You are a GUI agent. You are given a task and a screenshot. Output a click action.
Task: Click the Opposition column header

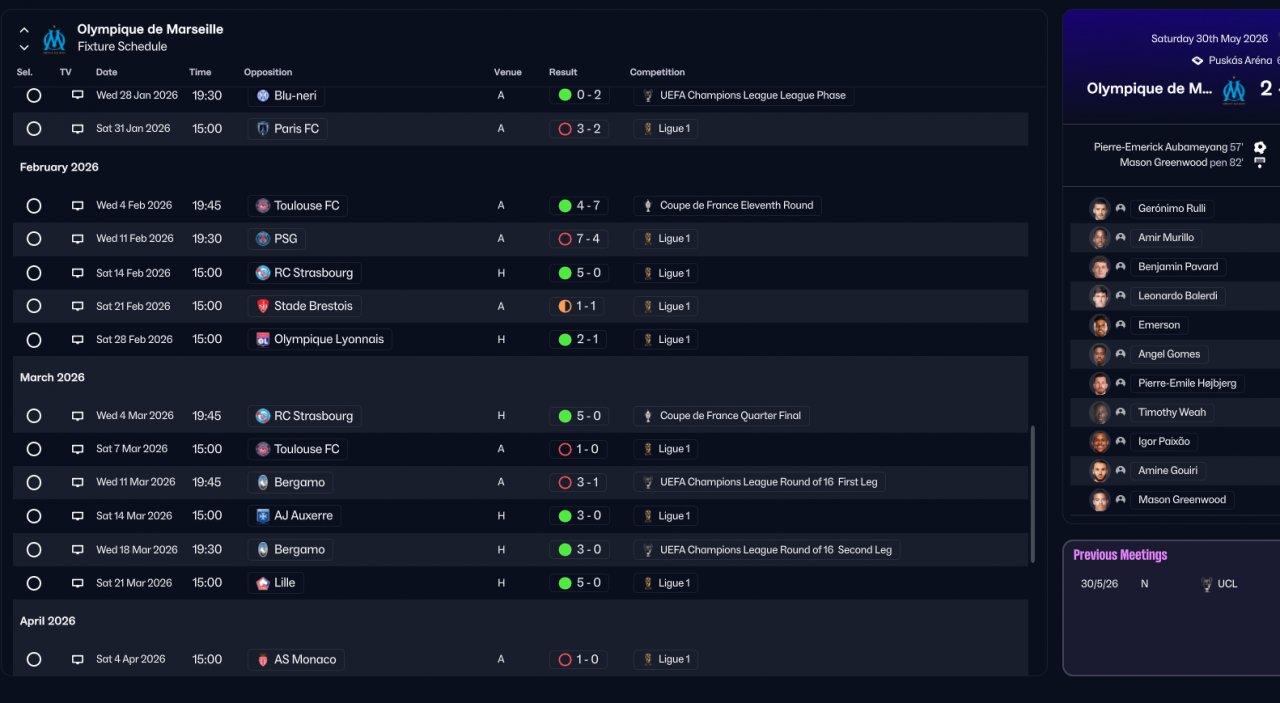(268, 72)
